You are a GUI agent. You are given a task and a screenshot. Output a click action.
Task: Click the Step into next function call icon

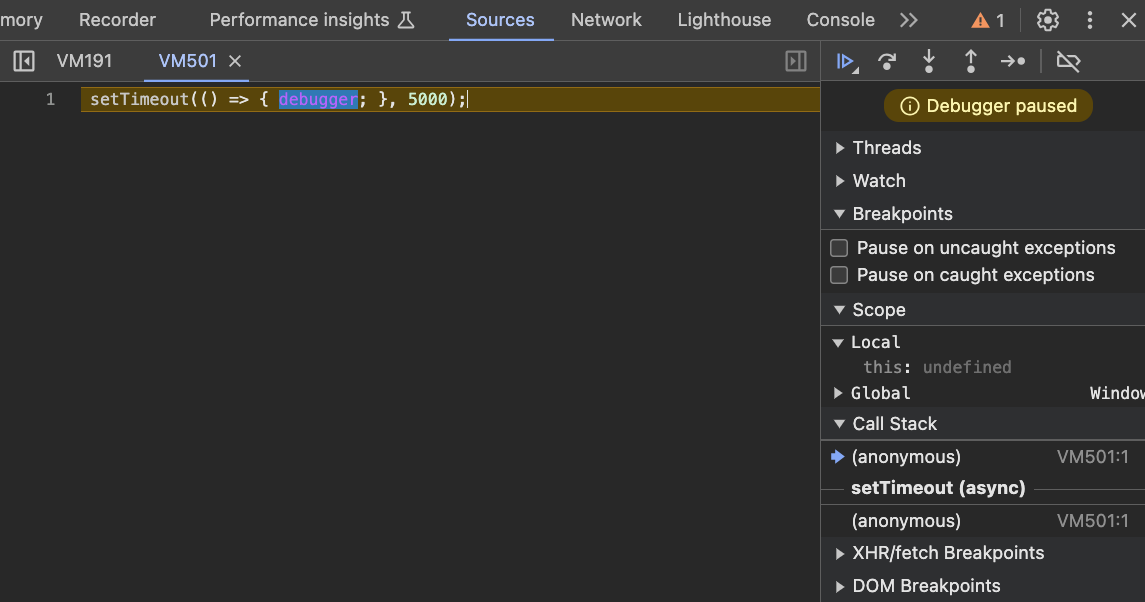tap(929, 61)
